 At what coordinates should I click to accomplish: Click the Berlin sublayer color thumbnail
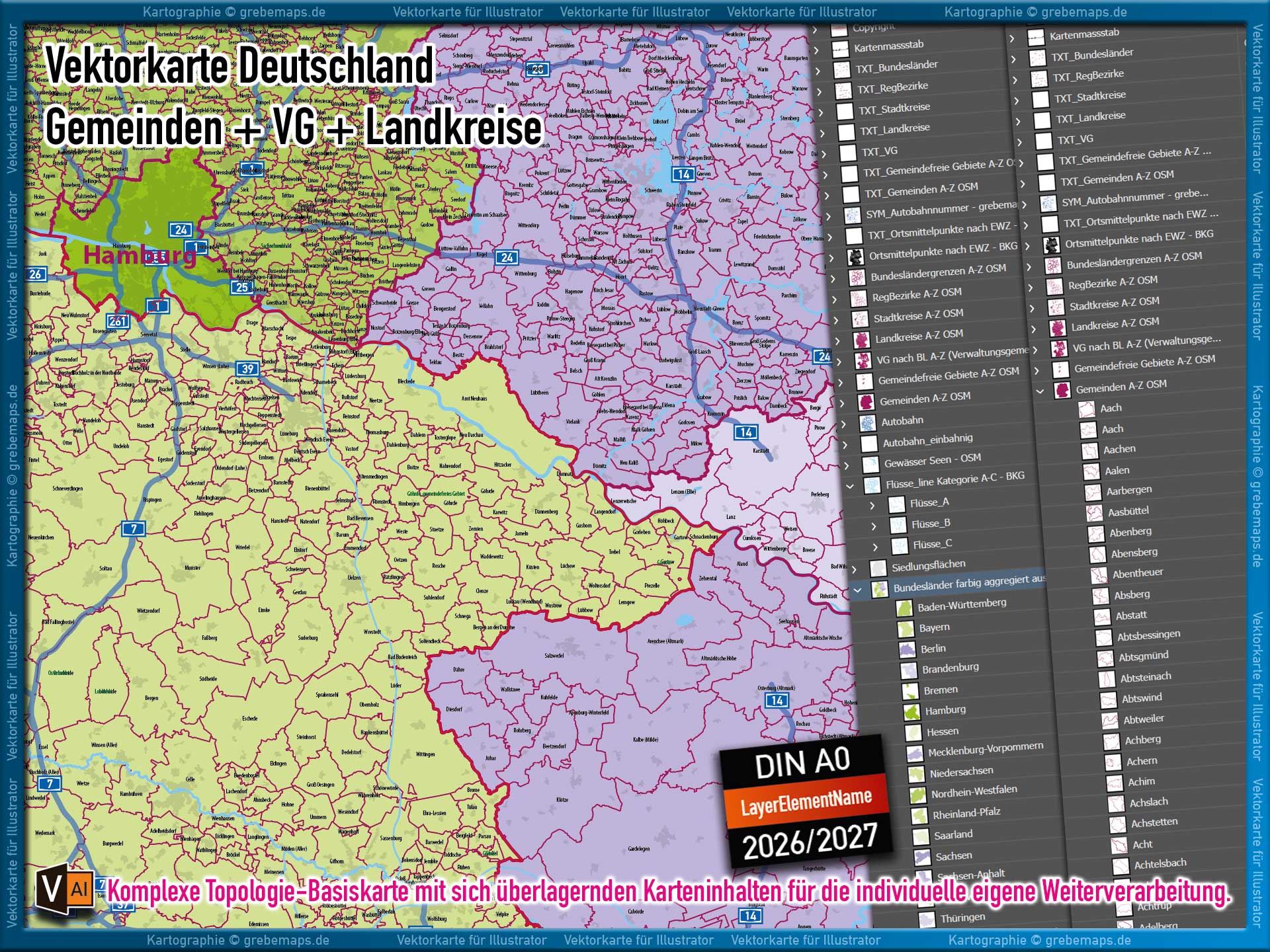[x=907, y=650]
